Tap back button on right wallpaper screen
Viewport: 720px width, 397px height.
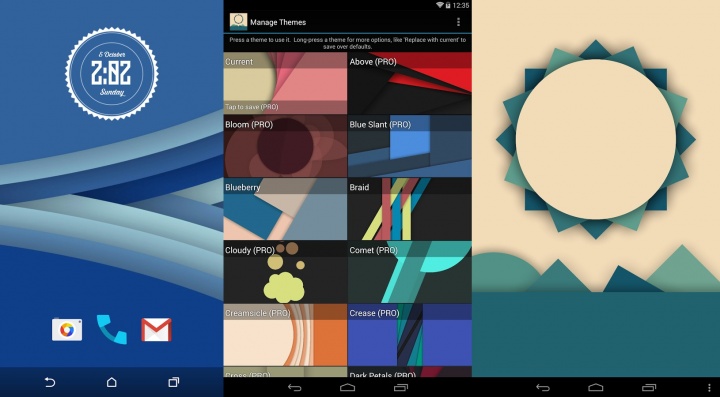(x=543, y=388)
